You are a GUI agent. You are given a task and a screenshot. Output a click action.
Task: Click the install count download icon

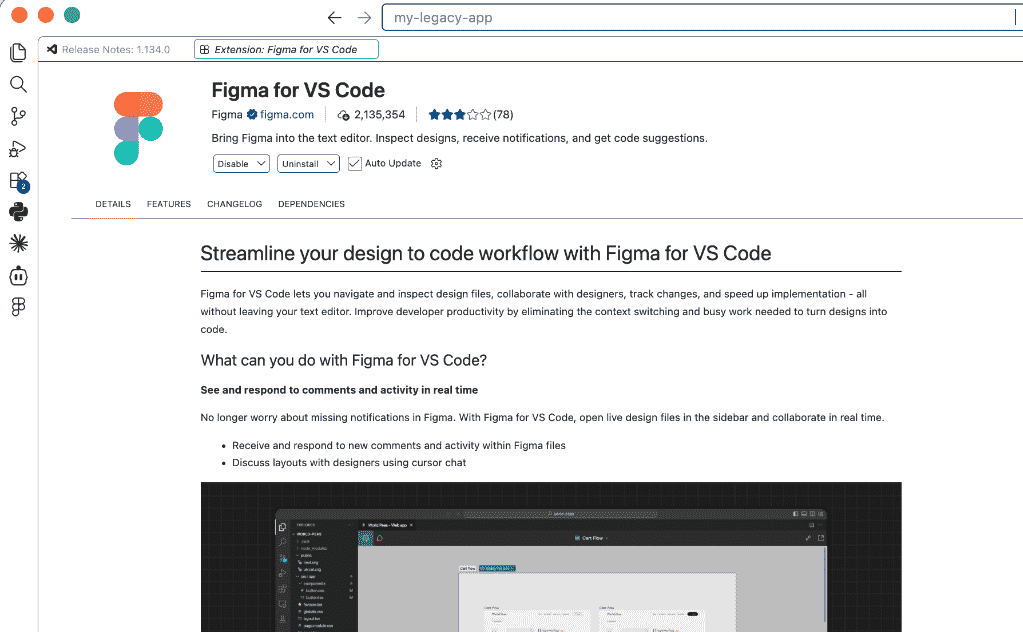[343, 115]
